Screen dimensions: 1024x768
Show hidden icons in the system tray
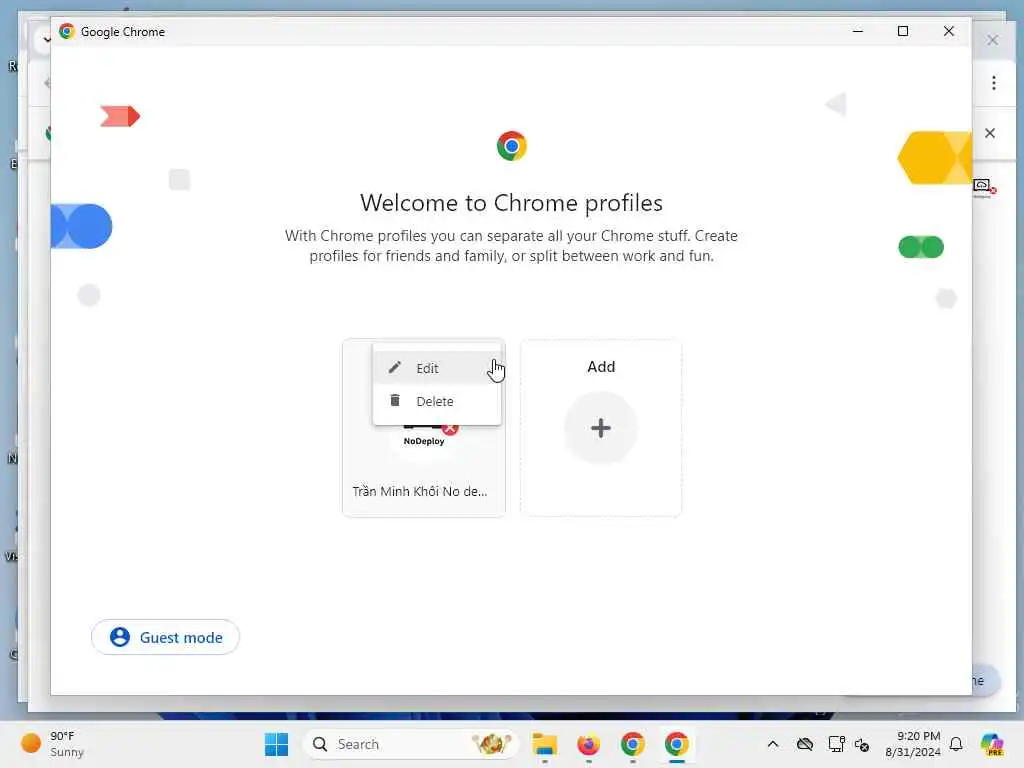pos(773,744)
